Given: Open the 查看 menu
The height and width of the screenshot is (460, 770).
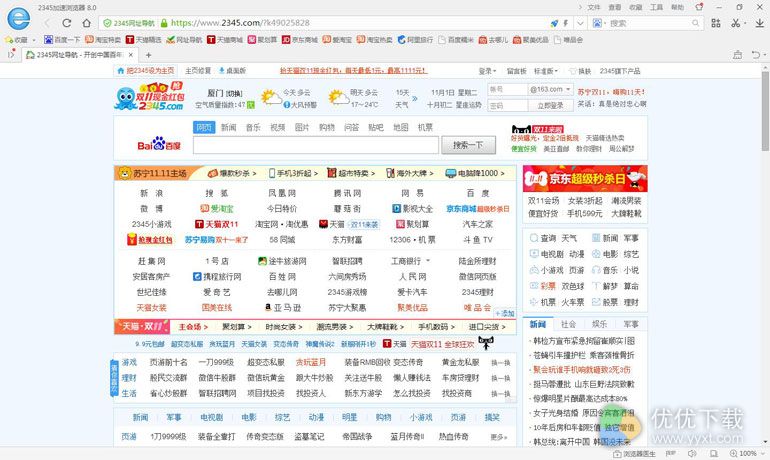Looking at the screenshot, I should (x=615, y=7).
